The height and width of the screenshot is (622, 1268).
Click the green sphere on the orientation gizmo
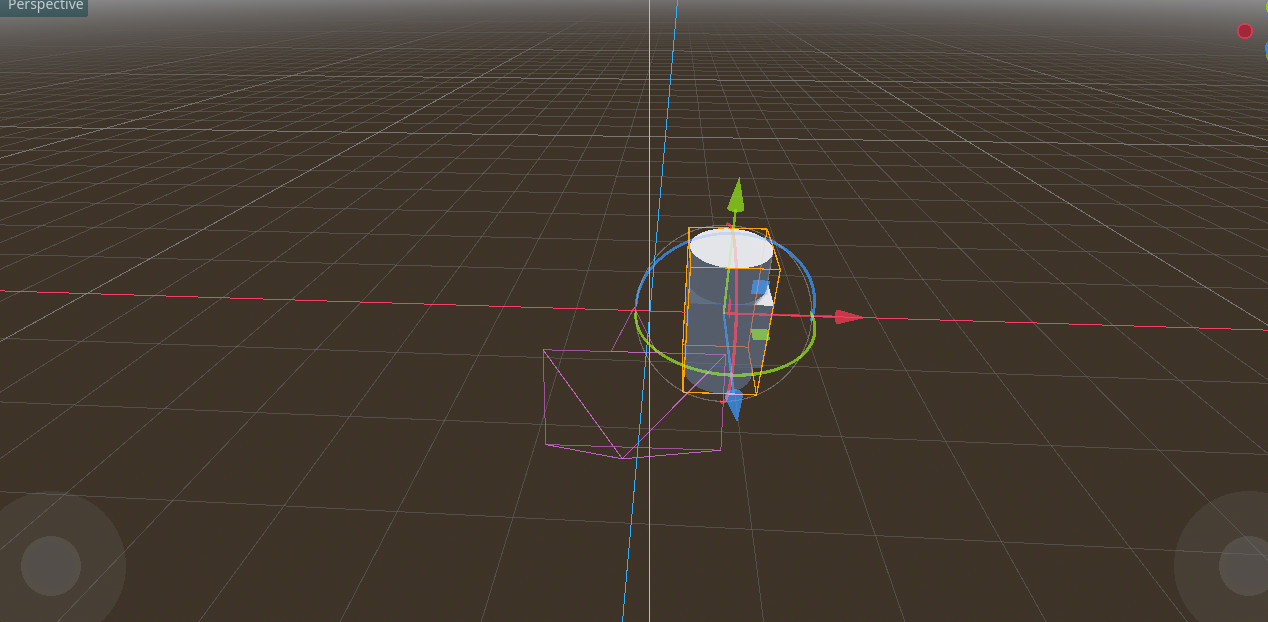pyautogui.click(x=1264, y=8)
